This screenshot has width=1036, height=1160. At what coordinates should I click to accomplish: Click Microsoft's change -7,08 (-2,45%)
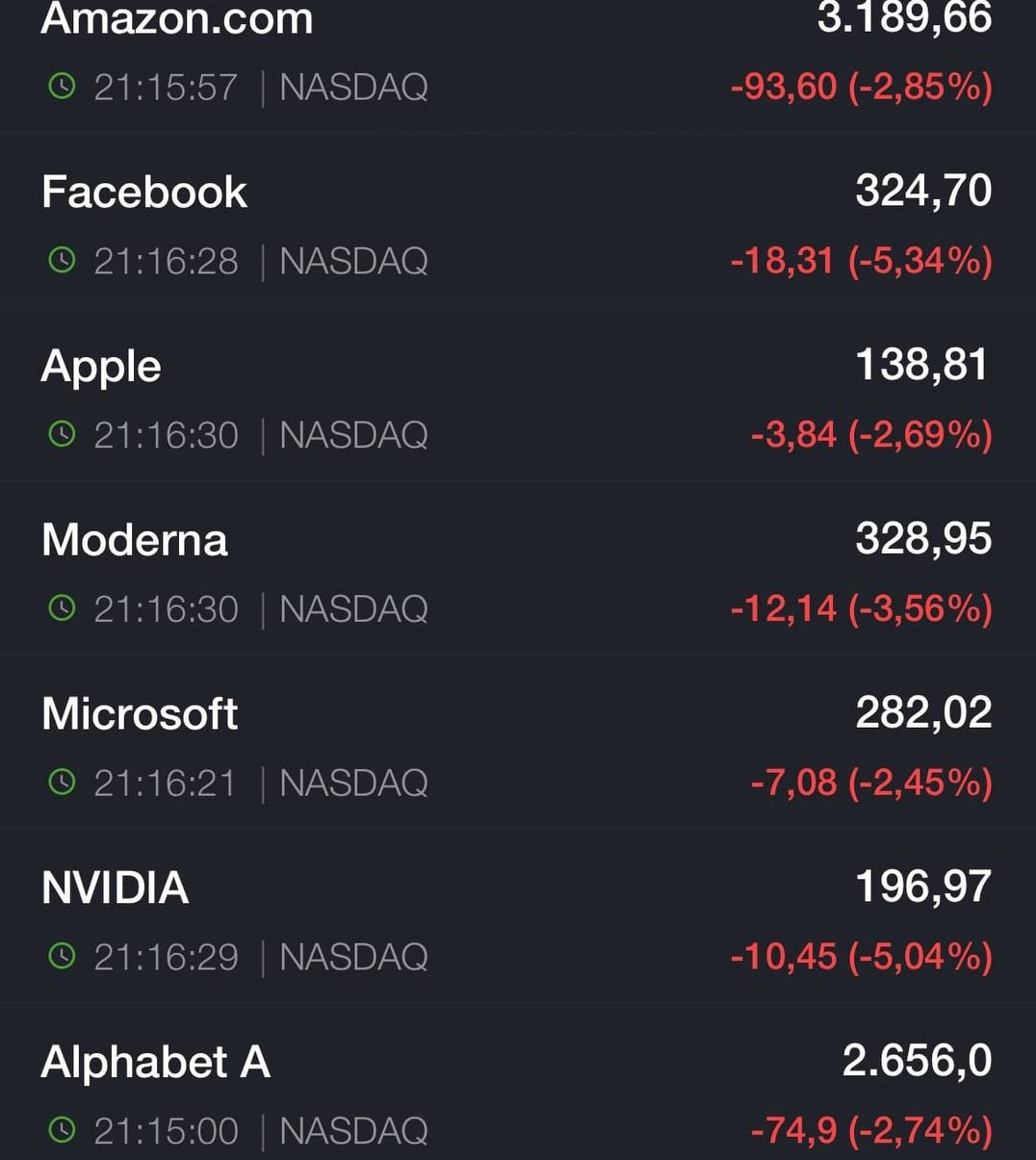pyautogui.click(x=870, y=783)
